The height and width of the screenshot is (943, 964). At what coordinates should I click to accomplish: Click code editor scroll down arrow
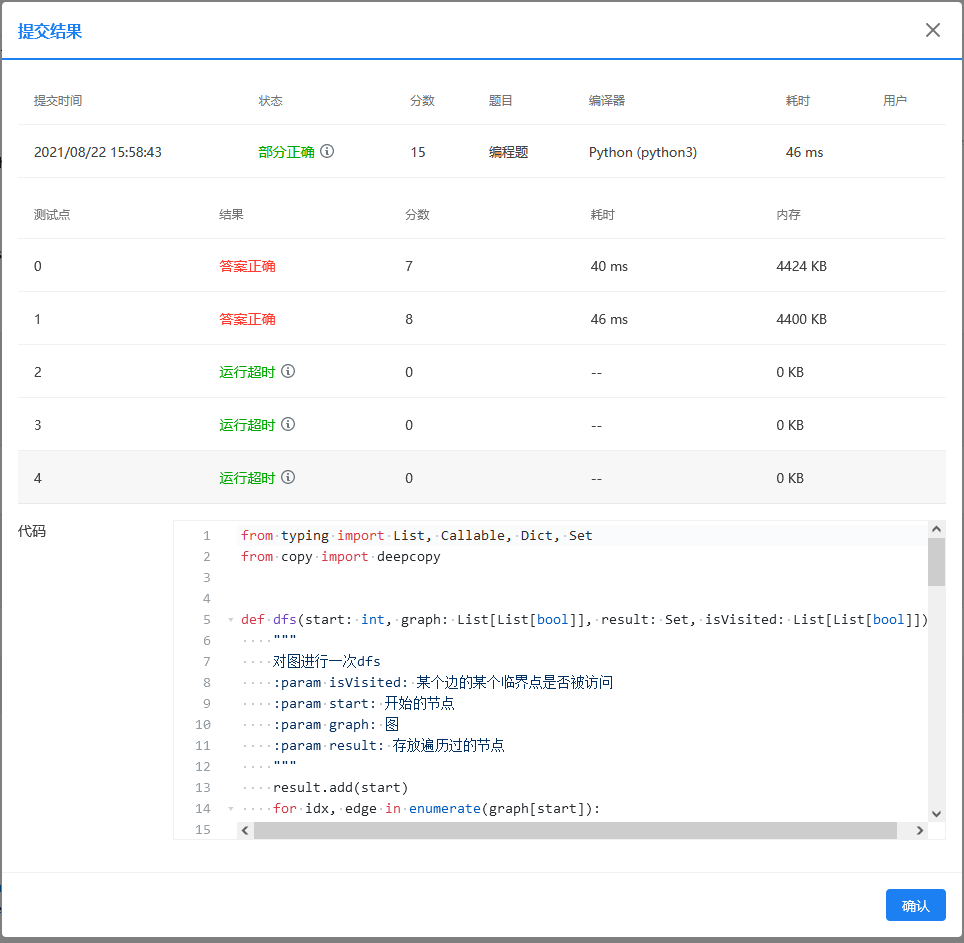coord(936,813)
